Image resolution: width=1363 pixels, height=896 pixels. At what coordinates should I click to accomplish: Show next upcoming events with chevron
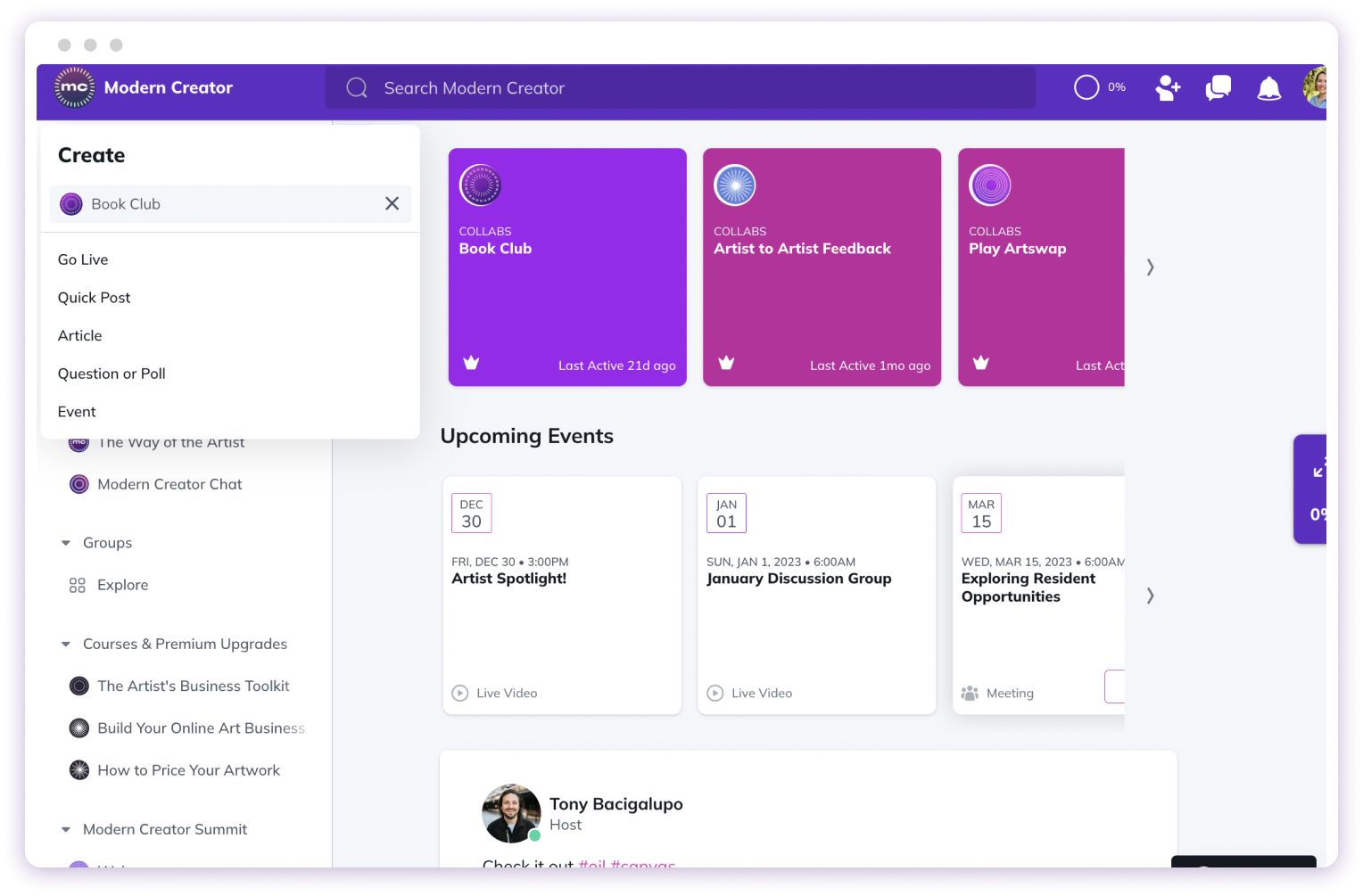tap(1151, 596)
